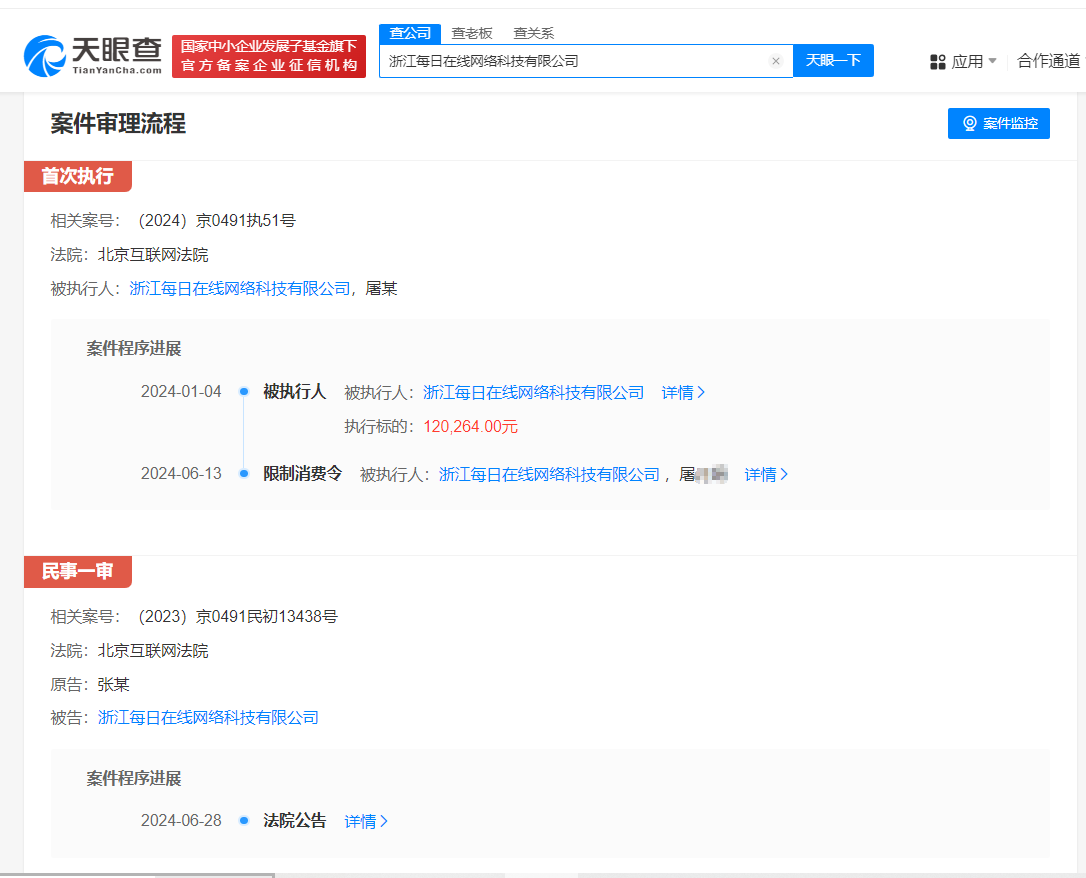This screenshot has width=1086, height=878.
Task: Click 详情 next to 被执行人 entry
Action: [x=678, y=392]
